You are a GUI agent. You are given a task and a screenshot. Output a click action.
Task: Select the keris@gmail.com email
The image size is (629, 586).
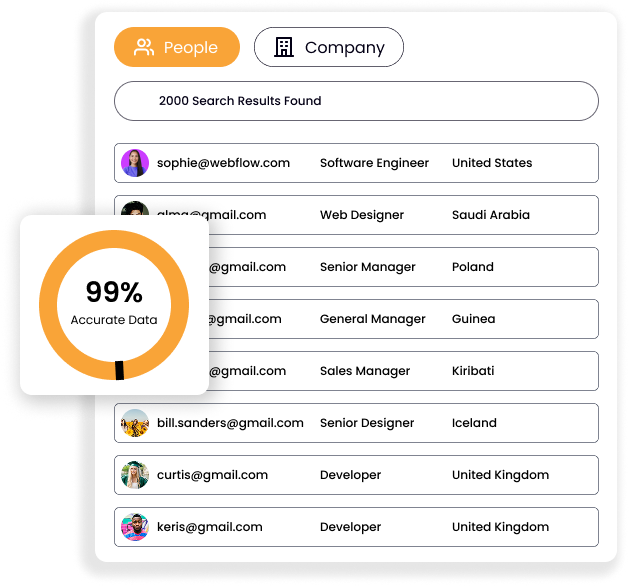(209, 527)
